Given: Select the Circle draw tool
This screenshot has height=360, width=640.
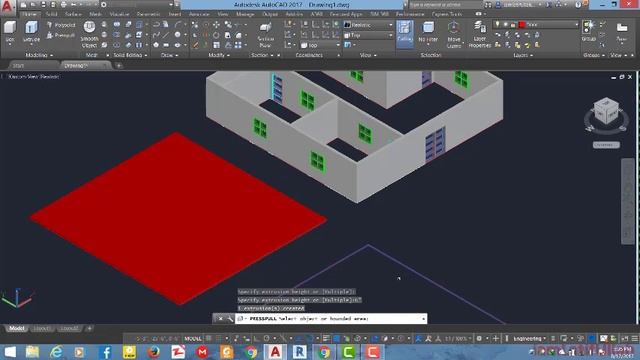Looking at the screenshot, I should click(x=178, y=35).
